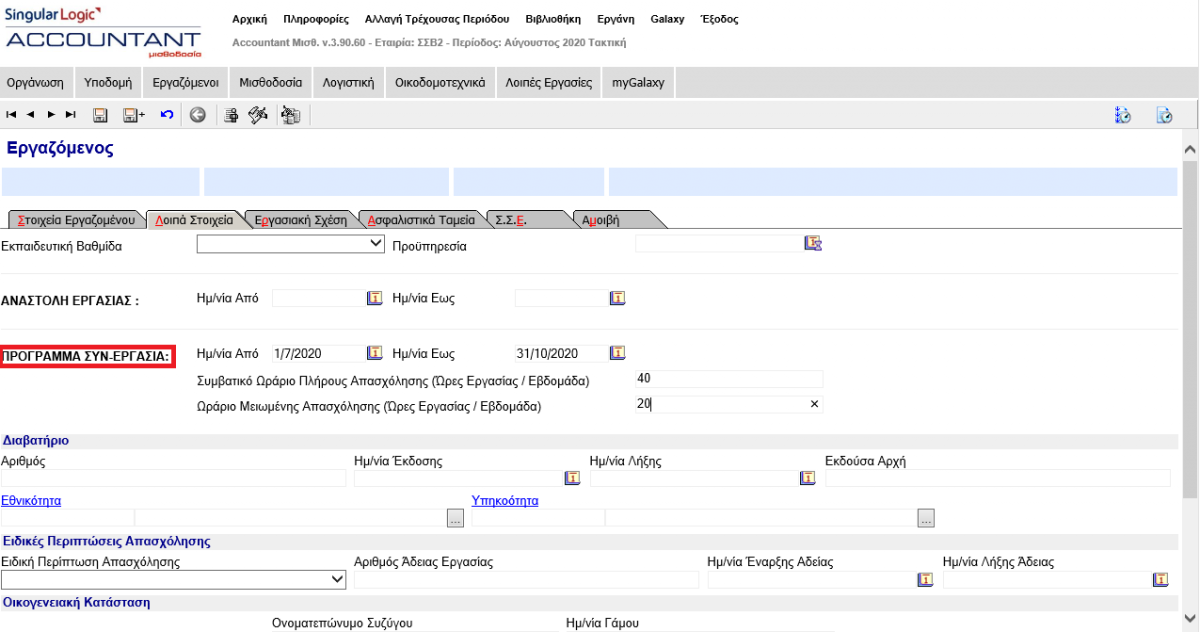Viewport: 1200px width, 632px height.
Task: Click the scrollbar down arrow
Action: (x=1190, y=619)
